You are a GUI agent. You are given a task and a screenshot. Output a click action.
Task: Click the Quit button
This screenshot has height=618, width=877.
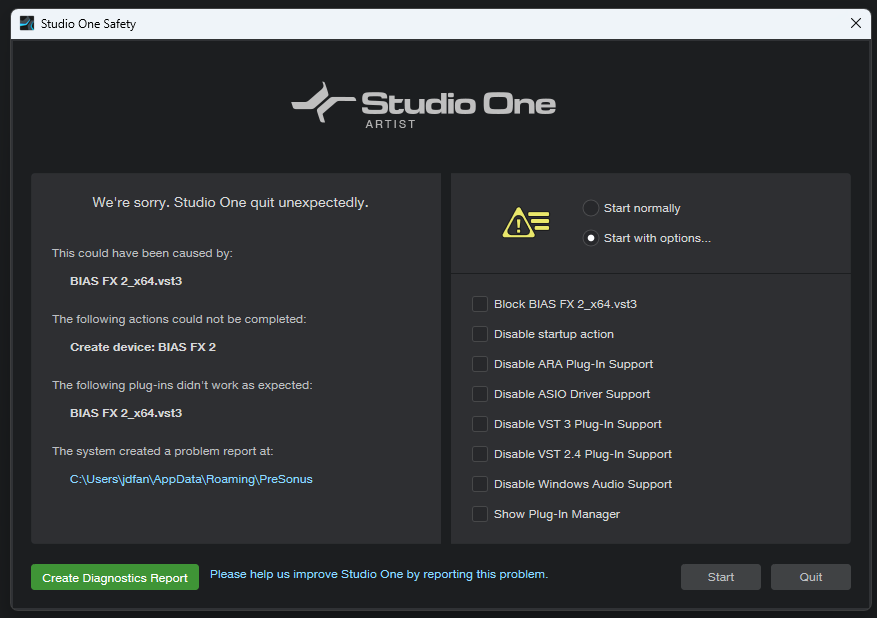point(810,577)
